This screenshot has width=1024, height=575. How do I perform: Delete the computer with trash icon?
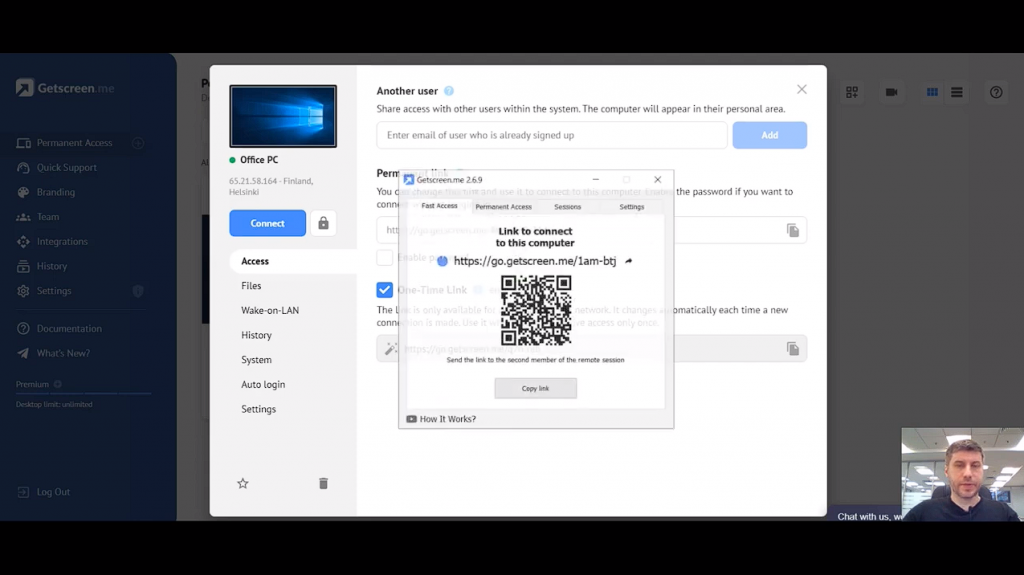[x=323, y=484]
